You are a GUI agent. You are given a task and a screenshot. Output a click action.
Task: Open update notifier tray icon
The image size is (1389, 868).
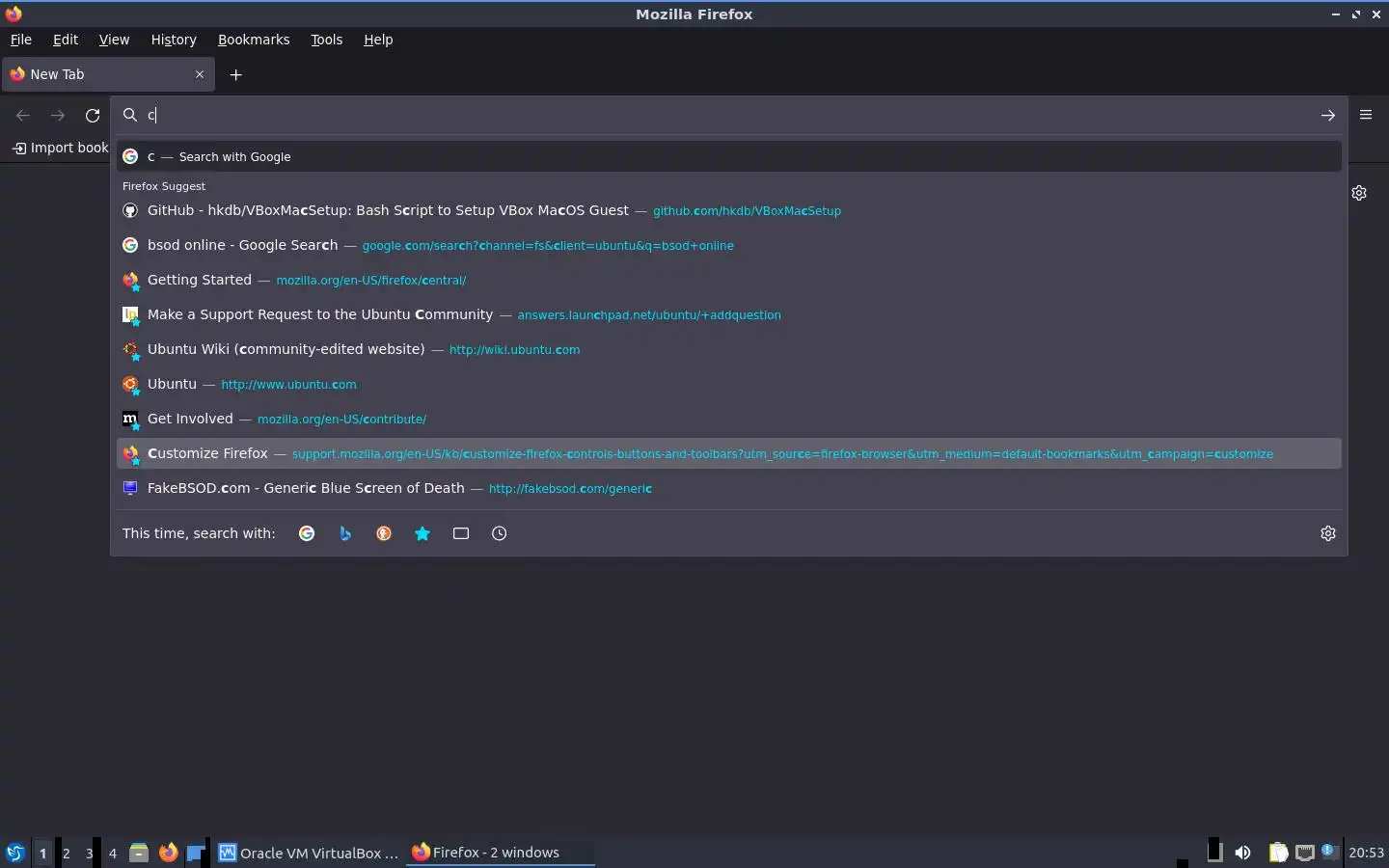[x=1328, y=852]
